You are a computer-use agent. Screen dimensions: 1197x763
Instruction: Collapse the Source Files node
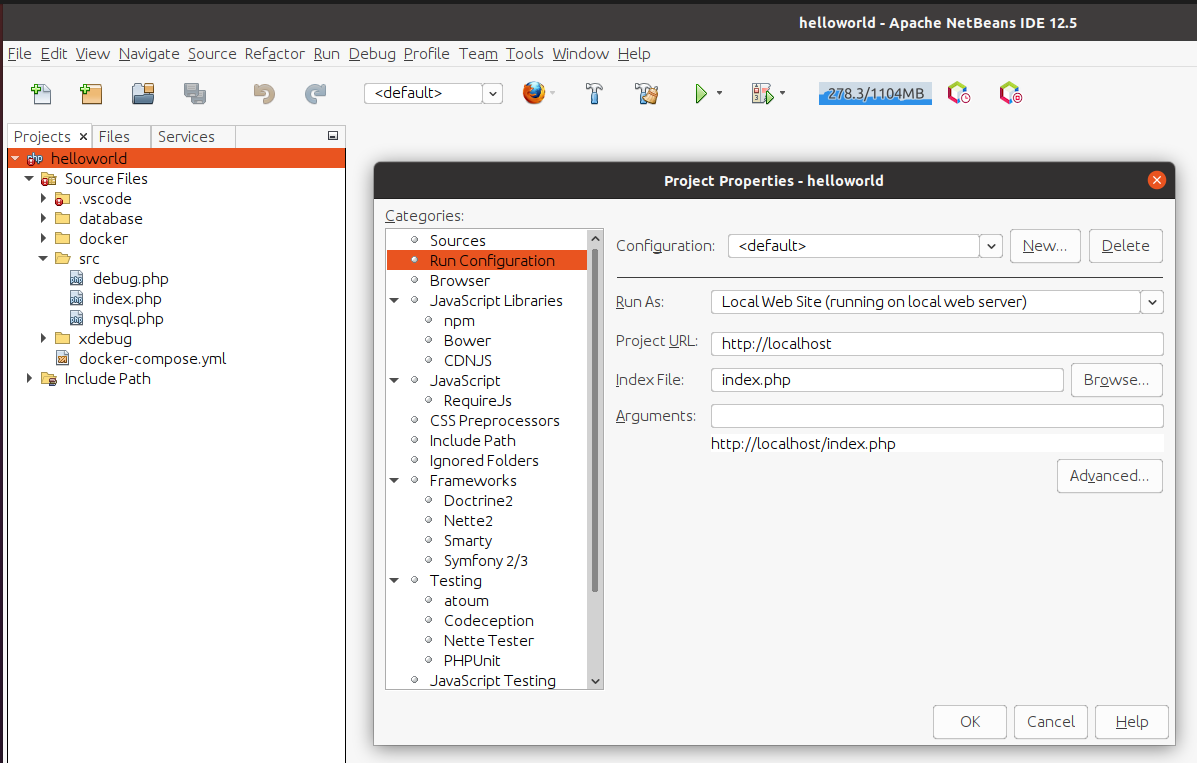[x=29, y=179]
